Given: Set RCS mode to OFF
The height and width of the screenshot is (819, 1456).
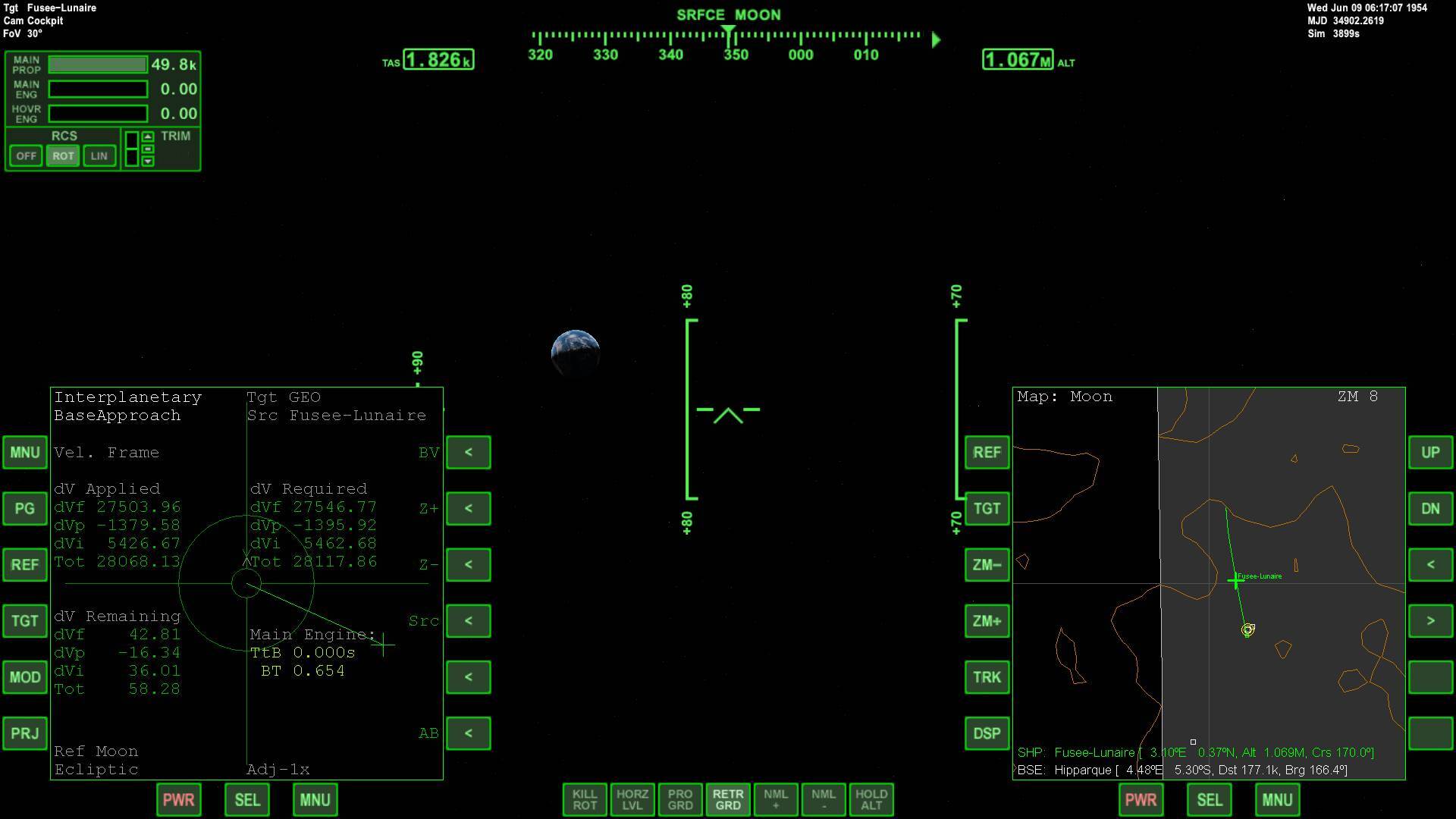Looking at the screenshot, I should 27,155.
